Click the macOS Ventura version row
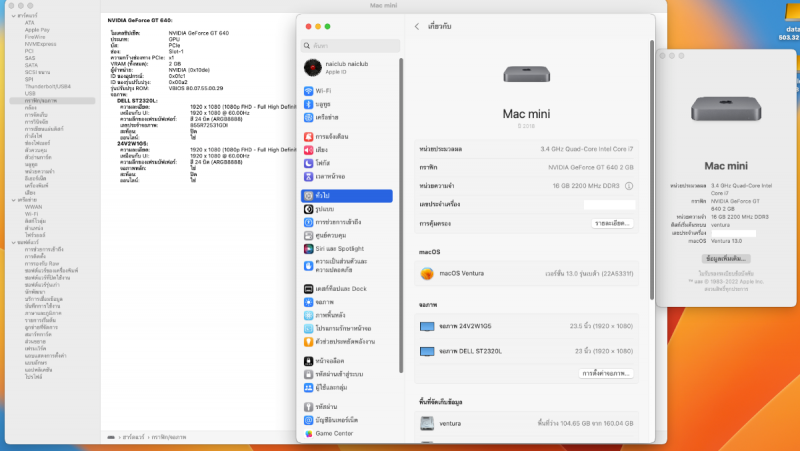Viewport: 800px width, 451px height. click(526, 273)
